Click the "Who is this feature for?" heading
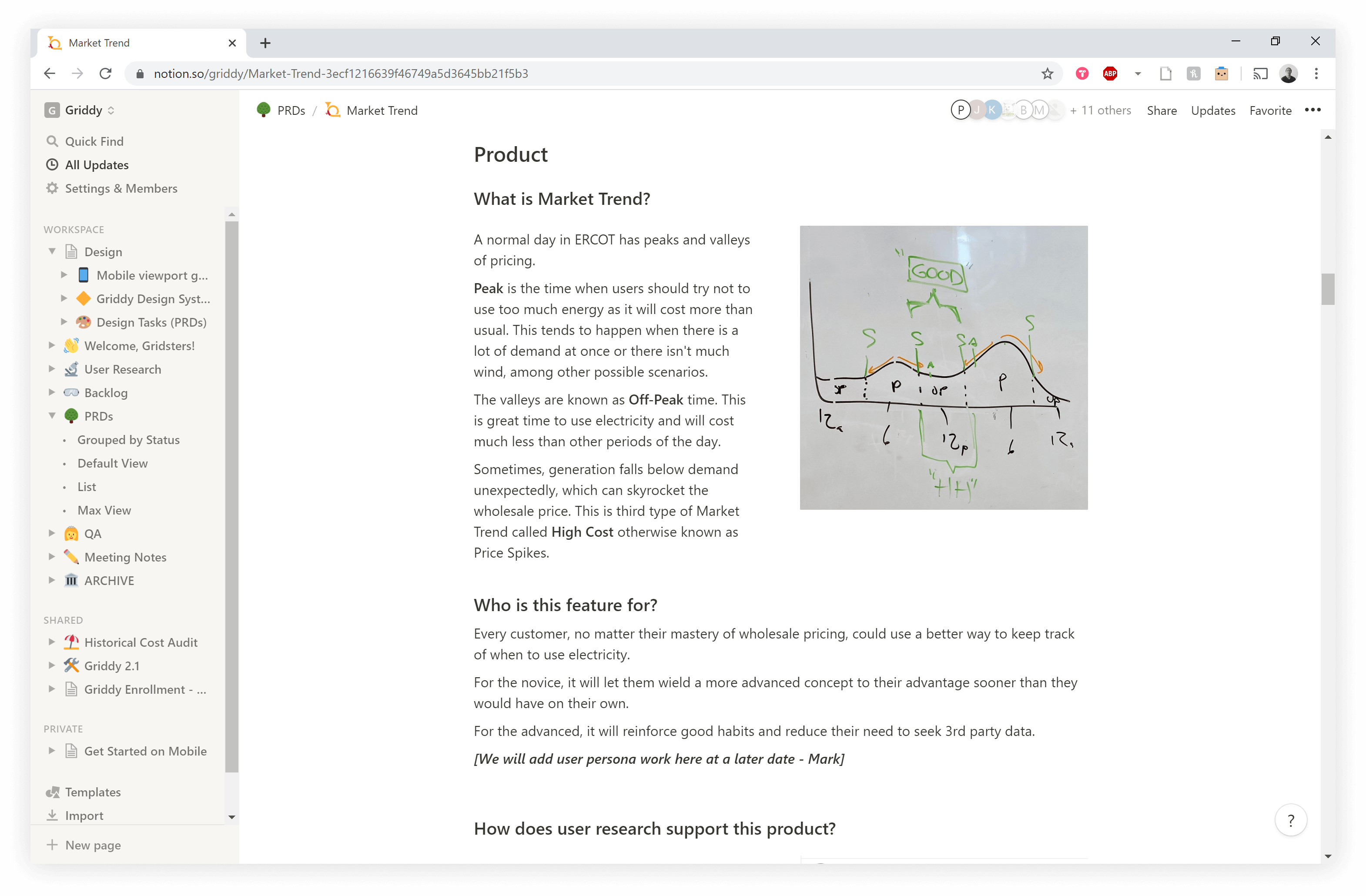The width and height of the screenshot is (1366, 896). click(565, 605)
